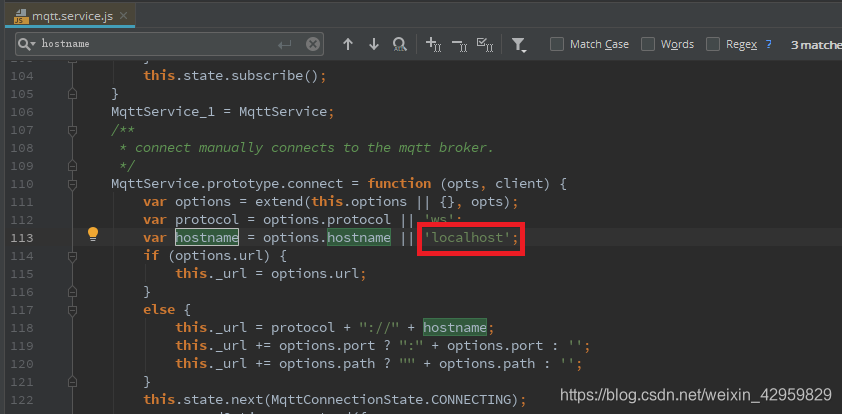Collapse the else block at line 117
This screenshot has height=414, width=842.
tap(72, 310)
